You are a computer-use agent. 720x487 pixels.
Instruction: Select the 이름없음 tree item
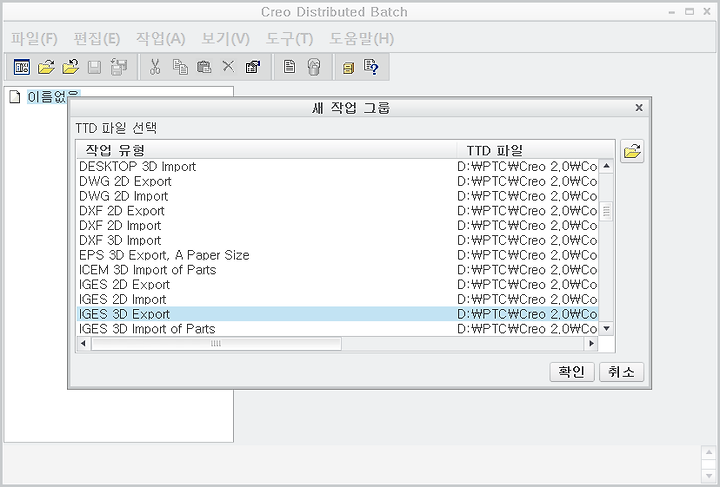coord(54,96)
